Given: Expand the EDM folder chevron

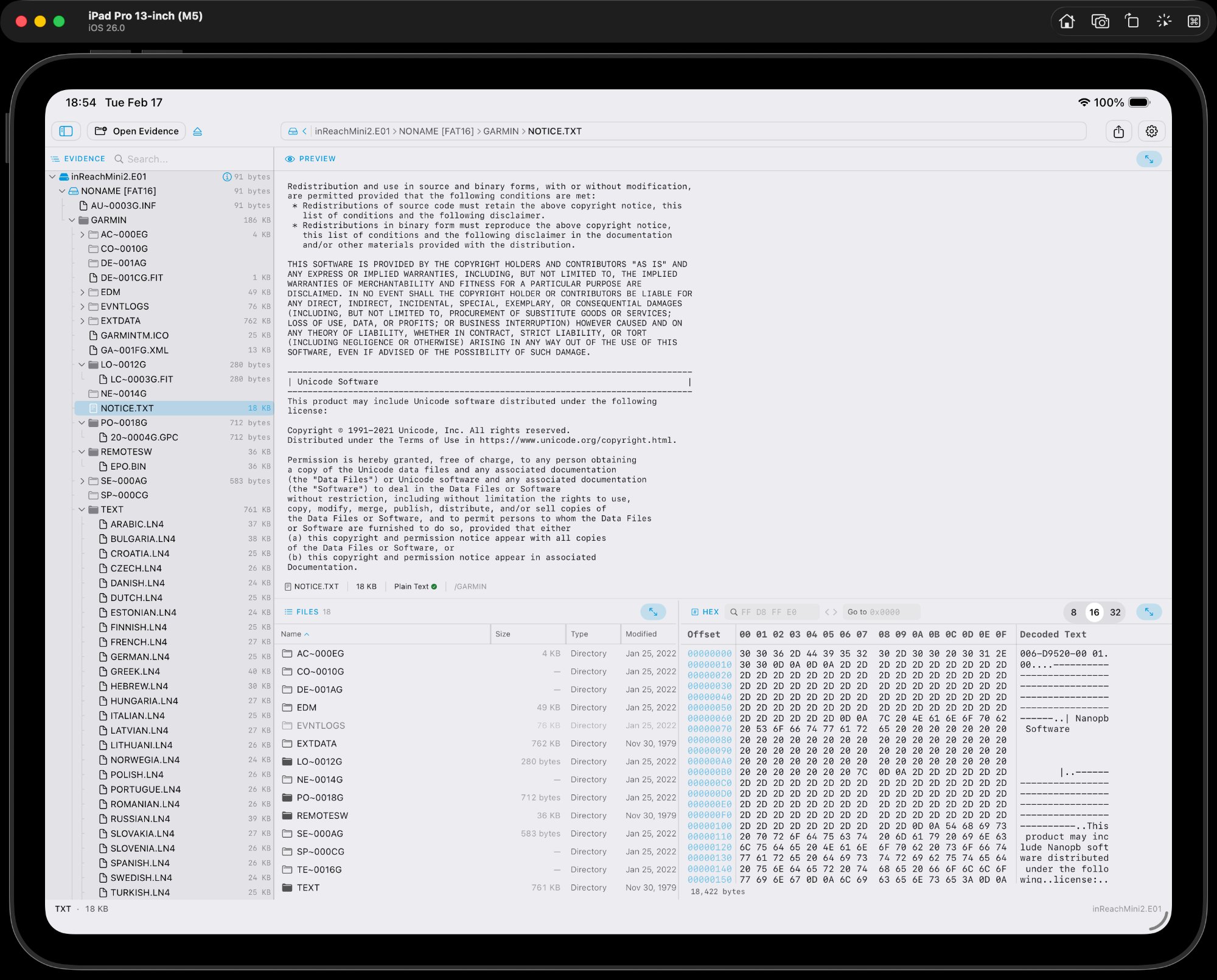Looking at the screenshot, I should point(83,292).
